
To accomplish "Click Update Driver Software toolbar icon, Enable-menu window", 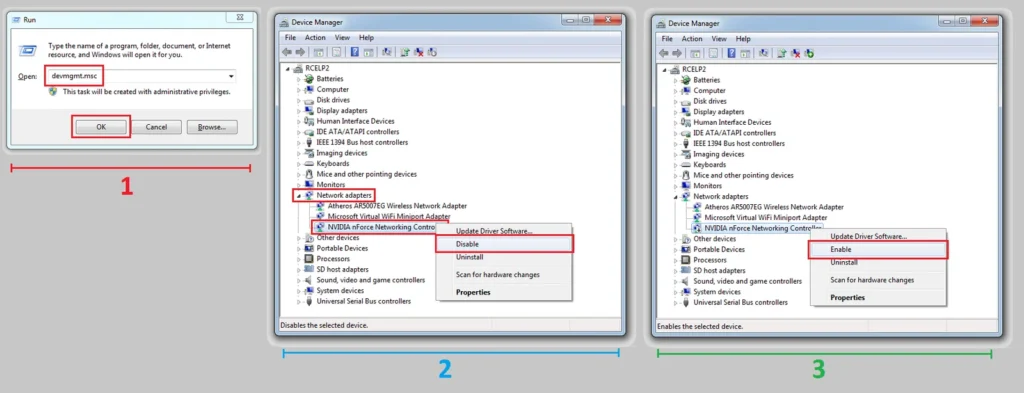I will 782,54.
